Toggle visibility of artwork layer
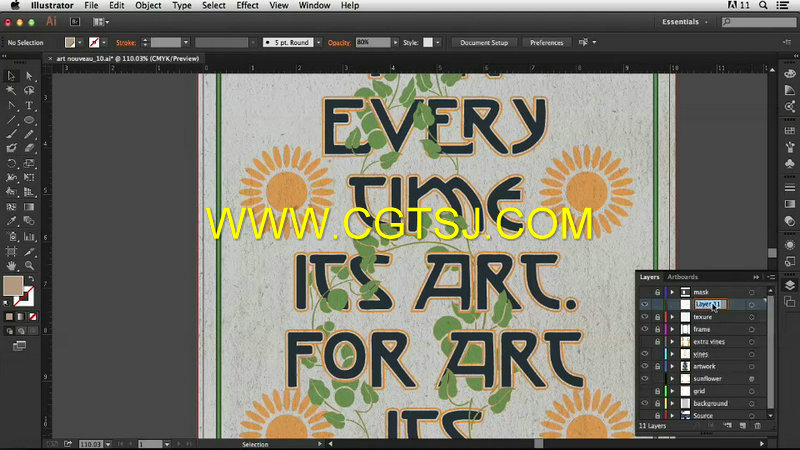Viewport: 800px width, 450px height. pyautogui.click(x=645, y=366)
